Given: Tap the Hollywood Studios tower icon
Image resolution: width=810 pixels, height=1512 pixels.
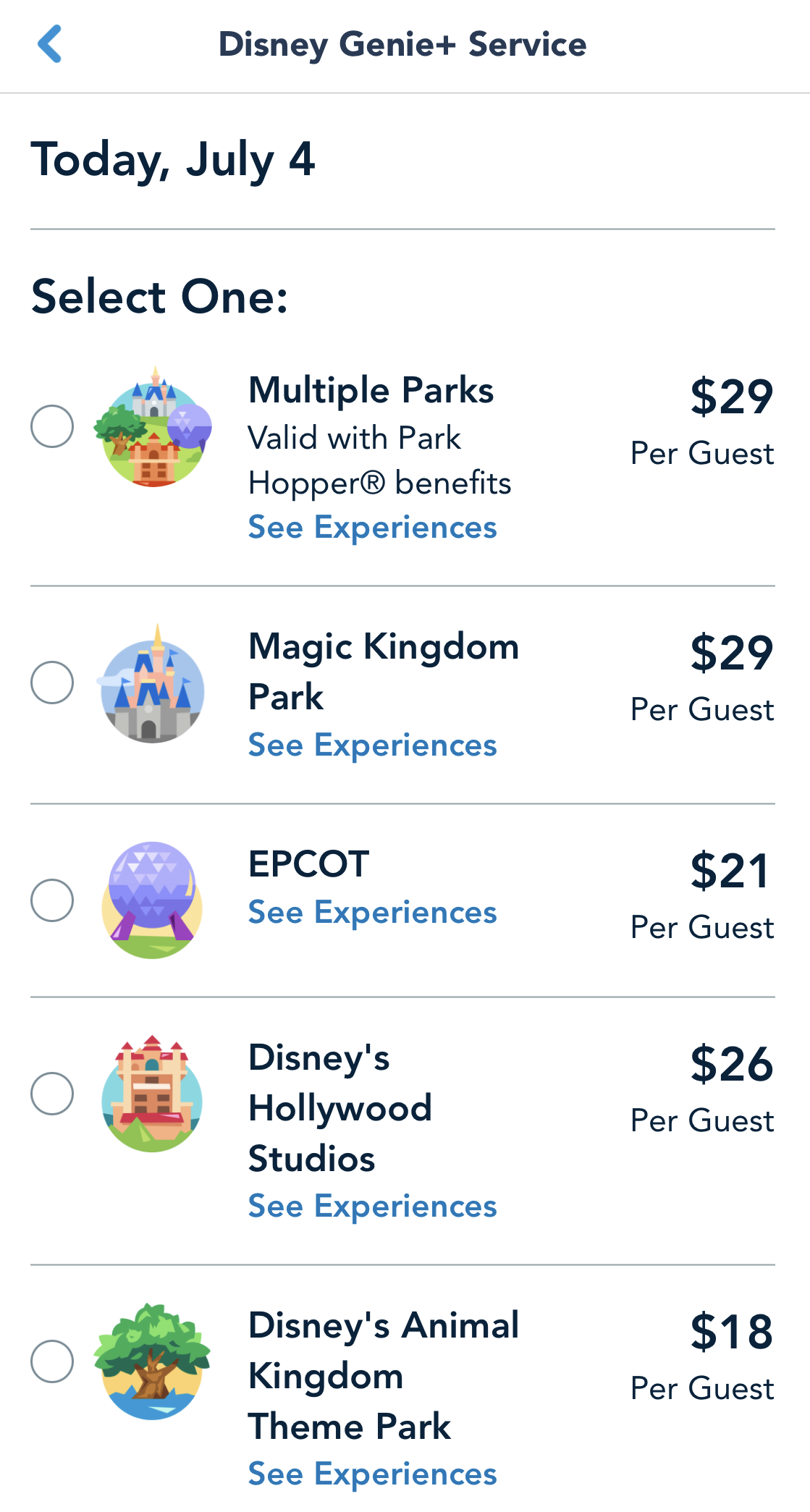Looking at the screenshot, I should click(152, 1094).
